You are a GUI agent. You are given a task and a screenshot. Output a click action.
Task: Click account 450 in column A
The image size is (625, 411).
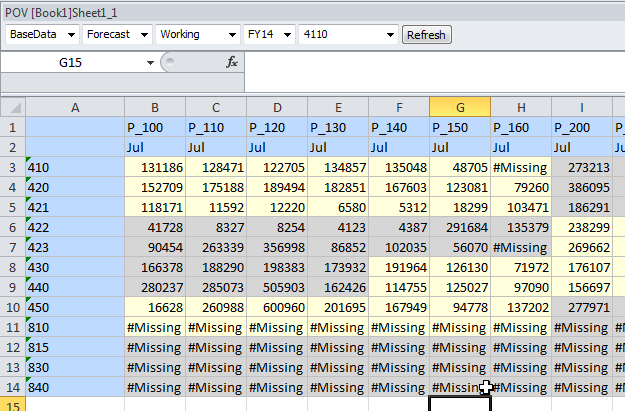coord(75,307)
